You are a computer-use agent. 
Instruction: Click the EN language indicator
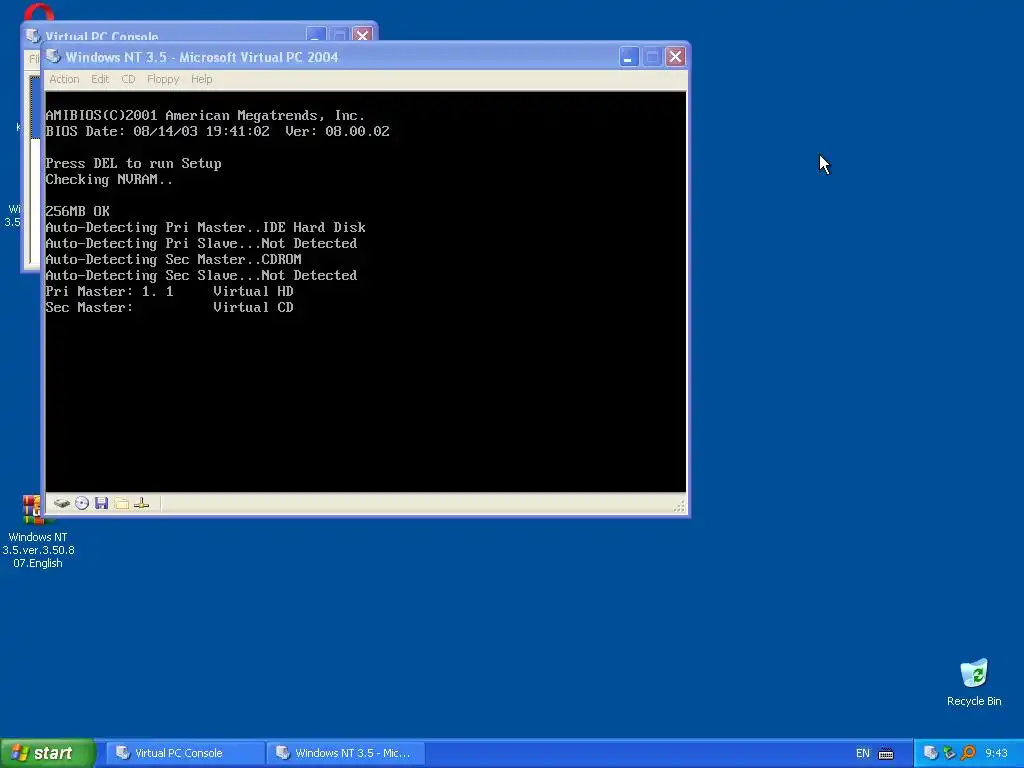point(863,753)
